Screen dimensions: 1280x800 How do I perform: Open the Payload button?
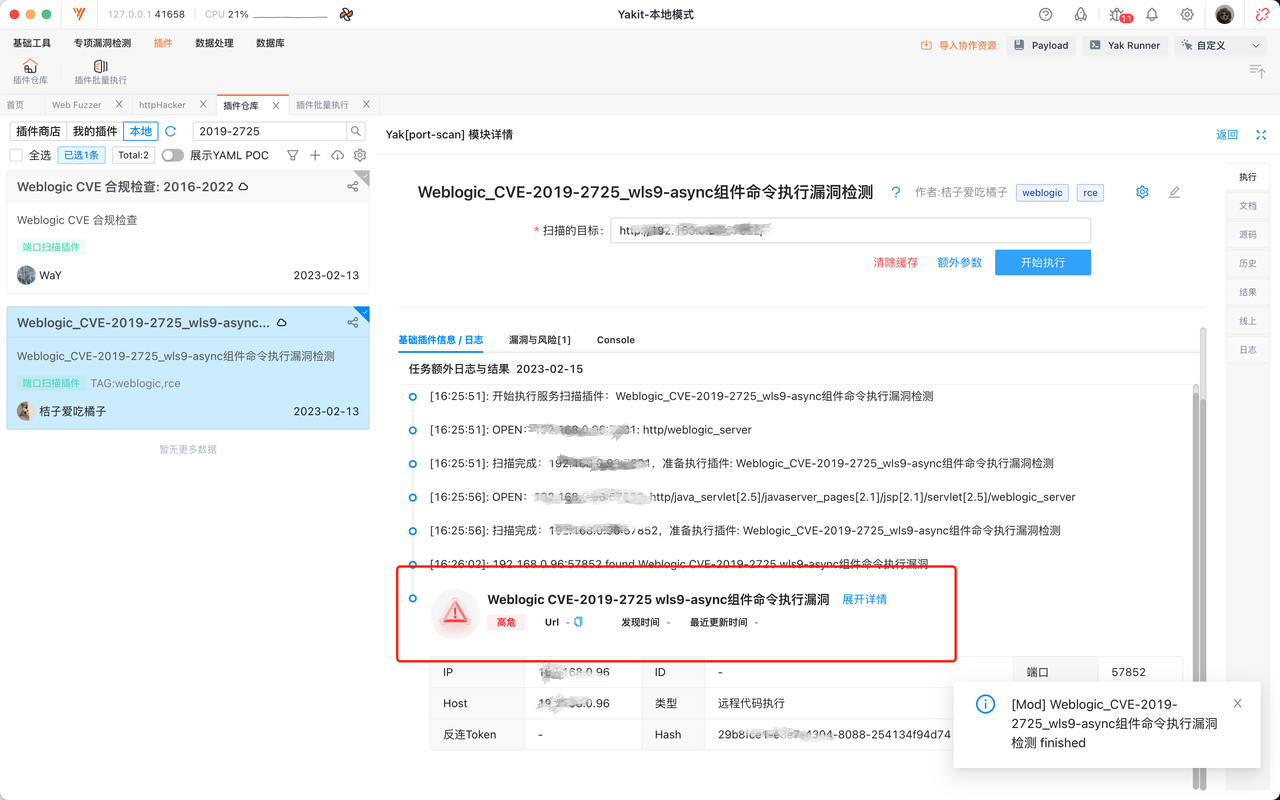(x=1041, y=45)
